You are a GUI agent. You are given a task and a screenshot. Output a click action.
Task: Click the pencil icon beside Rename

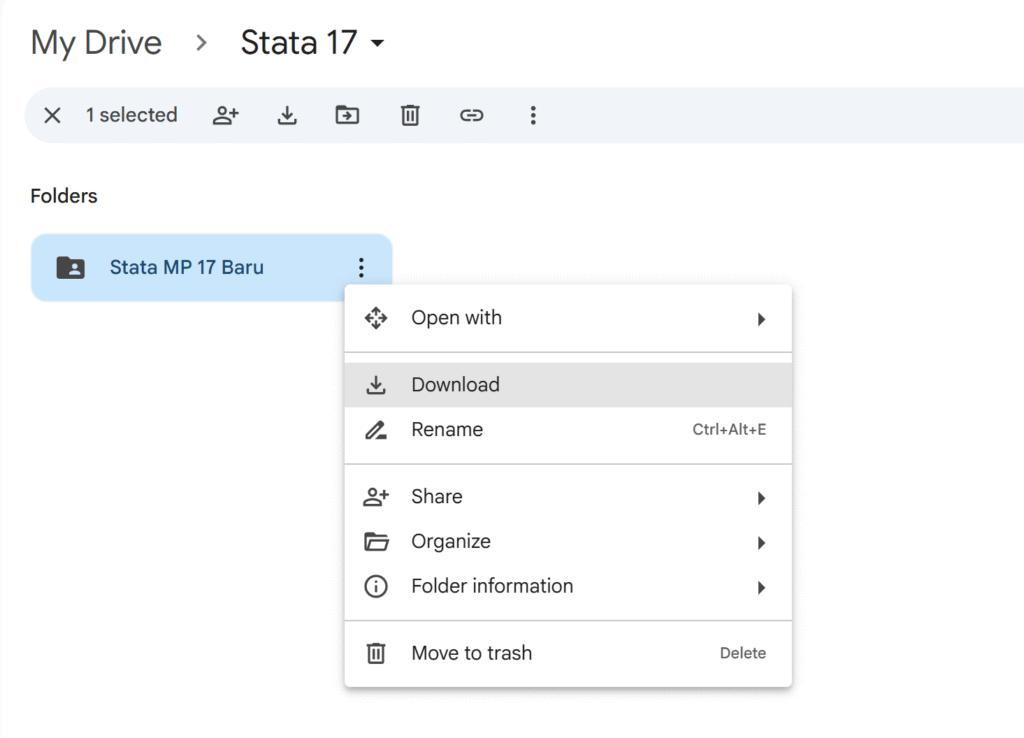(376, 430)
